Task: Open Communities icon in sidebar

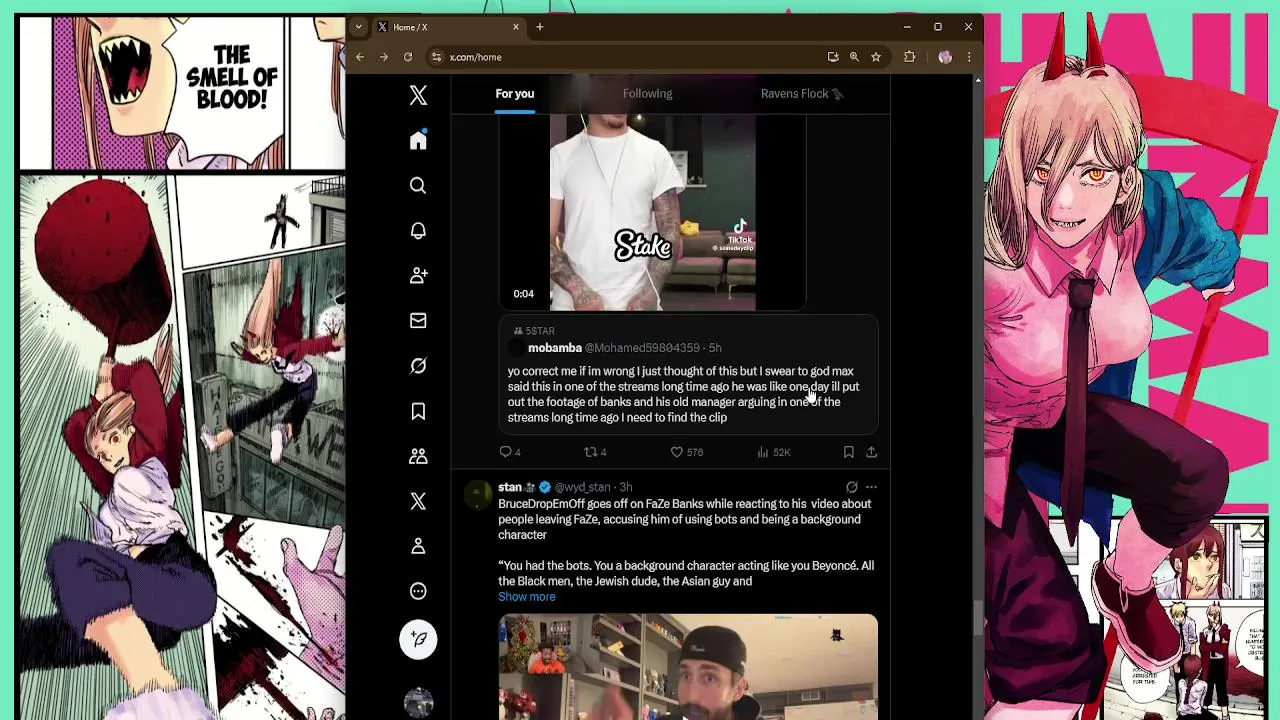Action: 418,456
